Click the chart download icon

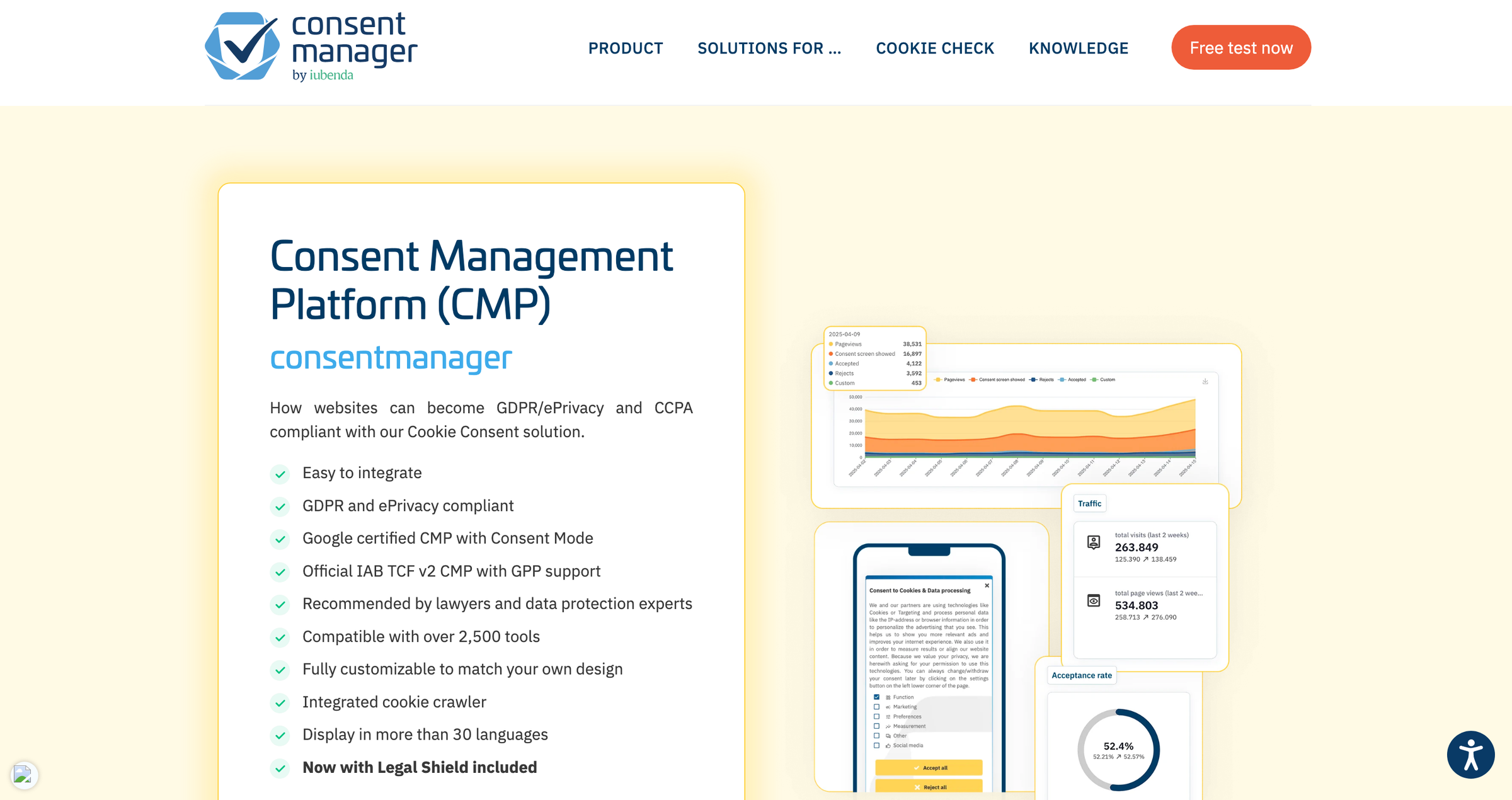tap(1205, 381)
